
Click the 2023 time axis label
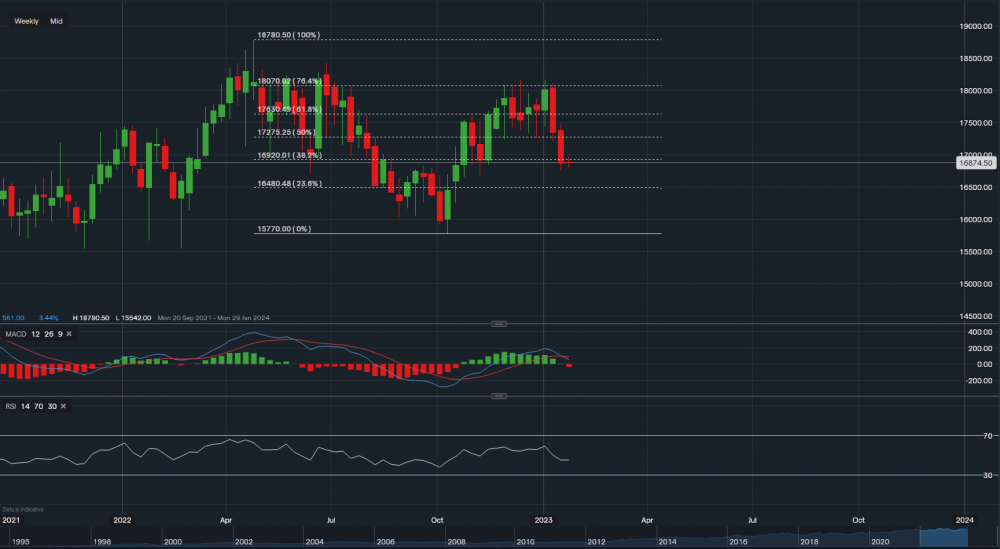(x=543, y=520)
